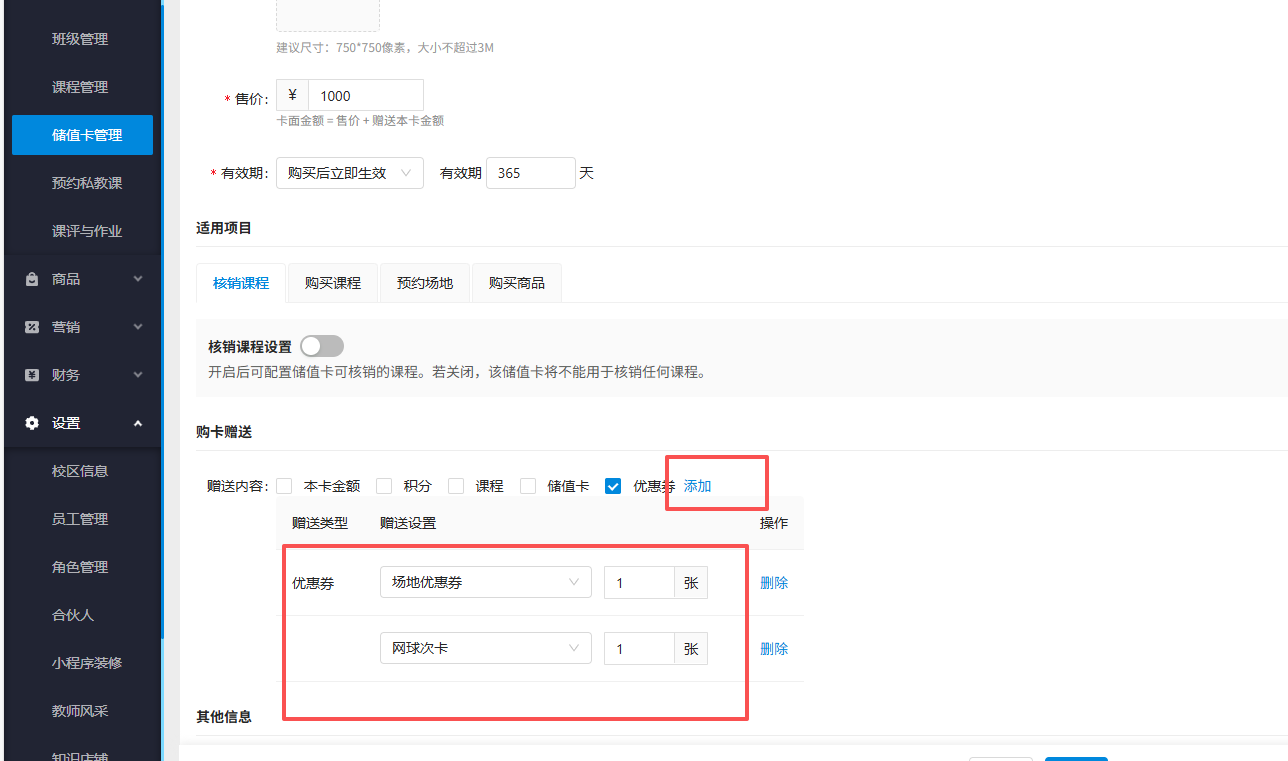Enable the 核销课程设置 toggle switch
This screenshot has width=1288, height=761.
coord(322,344)
